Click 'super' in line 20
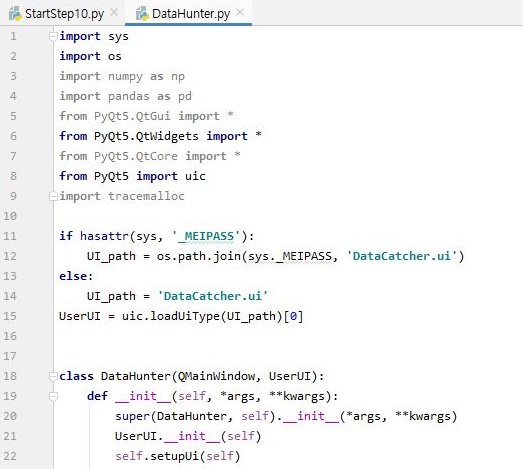523x469 pixels. click(x=132, y=417)
